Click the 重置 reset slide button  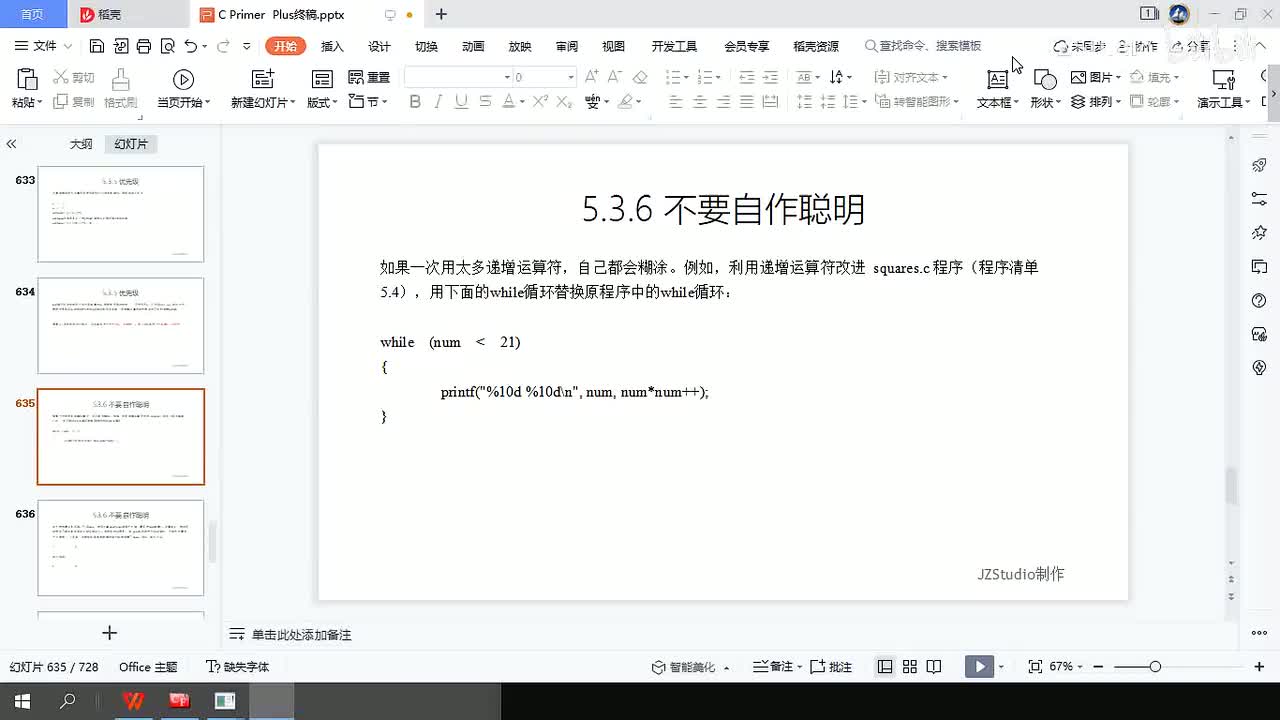pos(369,77)
